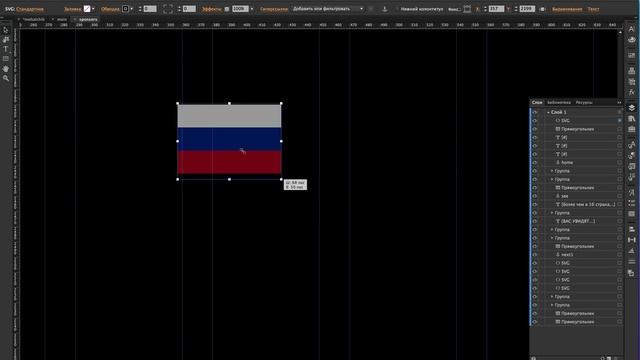Click the corner radius brackets icon

point(168,9)
